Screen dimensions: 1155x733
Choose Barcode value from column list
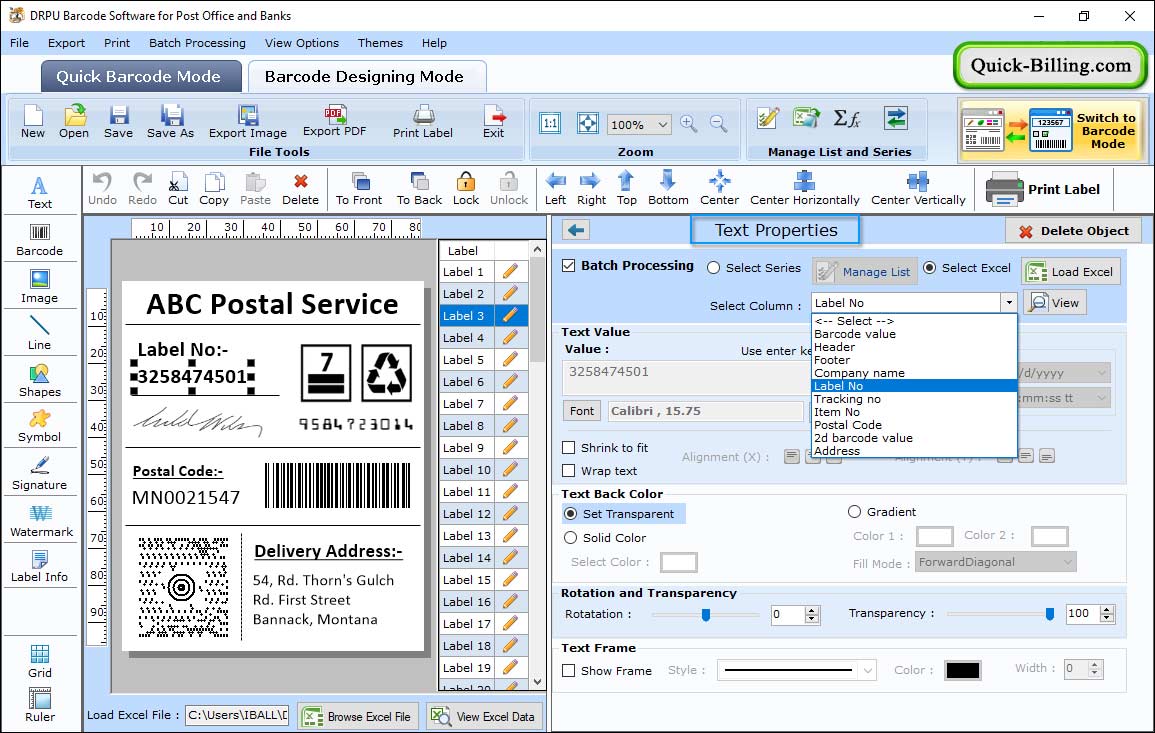[x=914, y=334]
